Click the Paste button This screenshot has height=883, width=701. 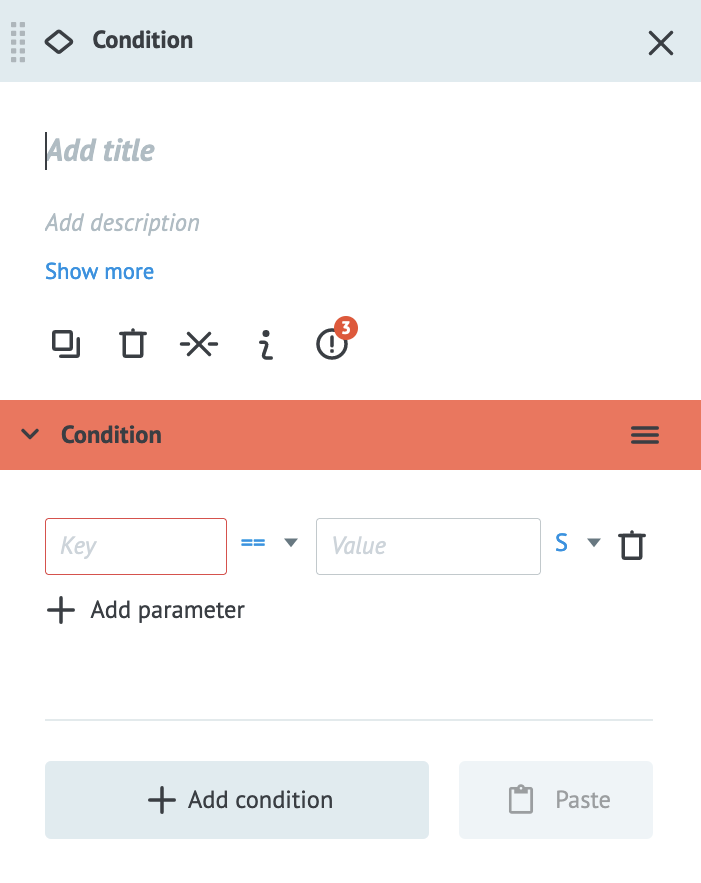coord(556,799)
